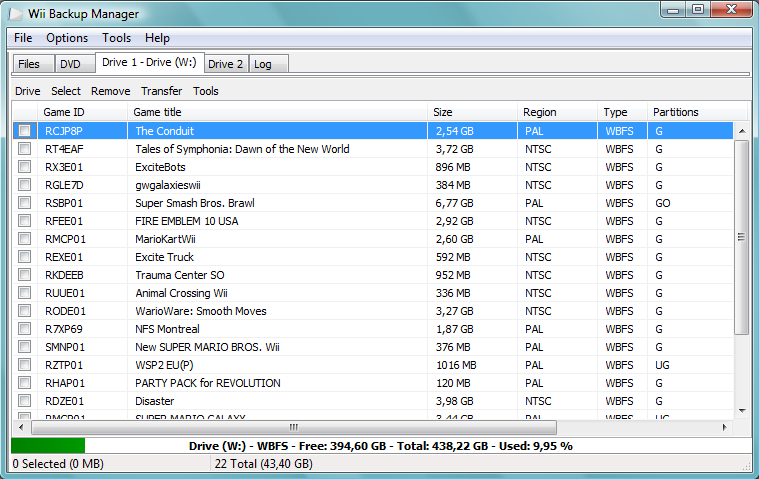Select the gwgalaxieswii checkbox
This screenshot has width=759, height=479.
pyautogui.click(x=24, y=184)
